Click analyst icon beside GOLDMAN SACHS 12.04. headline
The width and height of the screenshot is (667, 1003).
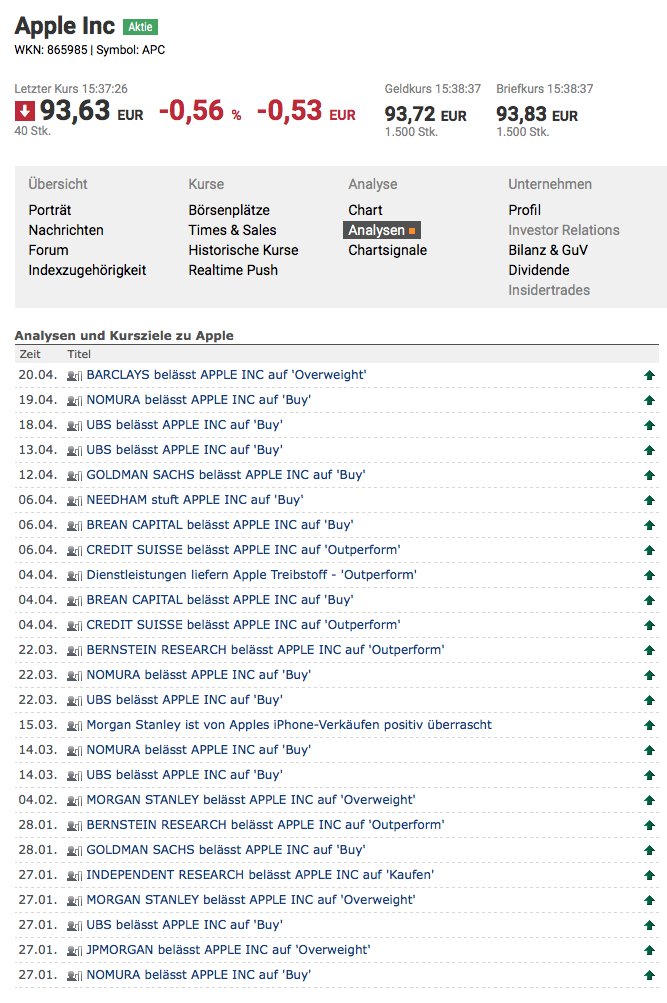74,475
